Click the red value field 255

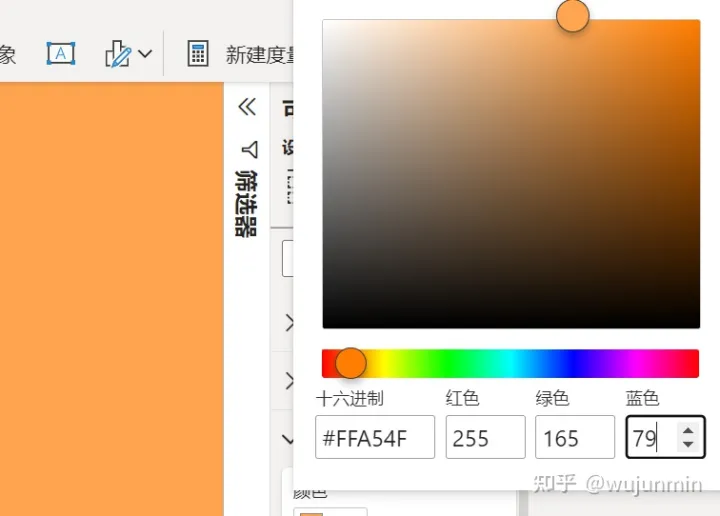[x=485, y=437]
